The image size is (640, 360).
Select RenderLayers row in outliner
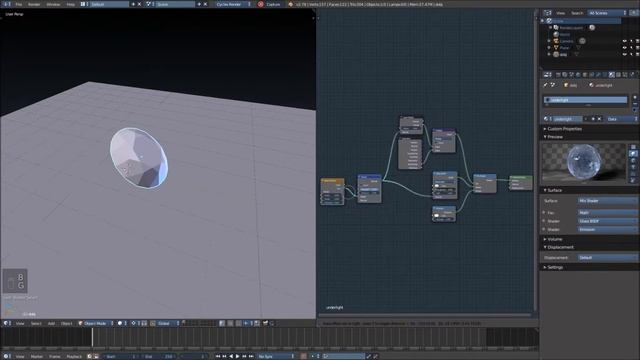[x=571, y=27]
